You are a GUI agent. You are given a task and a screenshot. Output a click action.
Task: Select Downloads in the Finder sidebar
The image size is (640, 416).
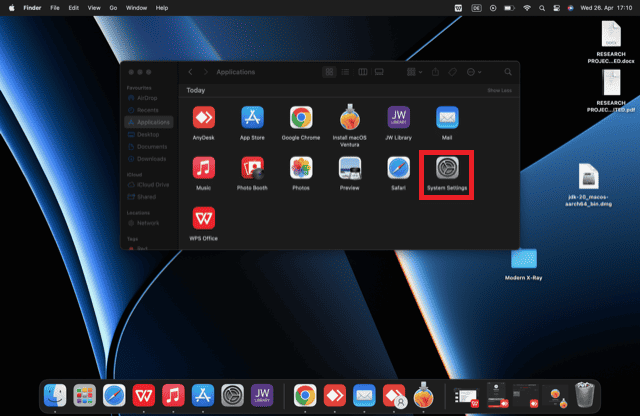(x=151, y=158)
